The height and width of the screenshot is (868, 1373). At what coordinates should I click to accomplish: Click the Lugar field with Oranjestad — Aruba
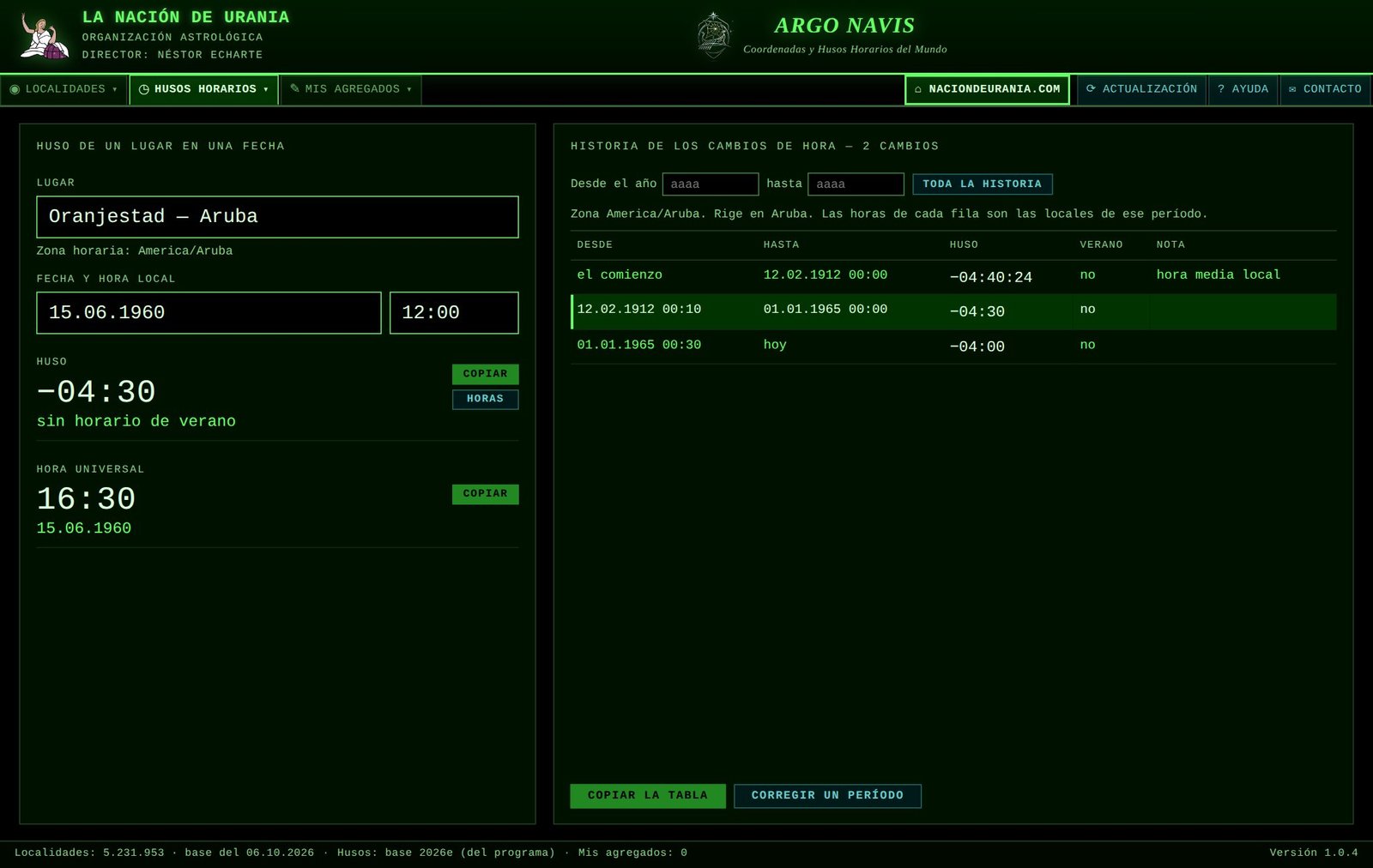click(277, 217)
